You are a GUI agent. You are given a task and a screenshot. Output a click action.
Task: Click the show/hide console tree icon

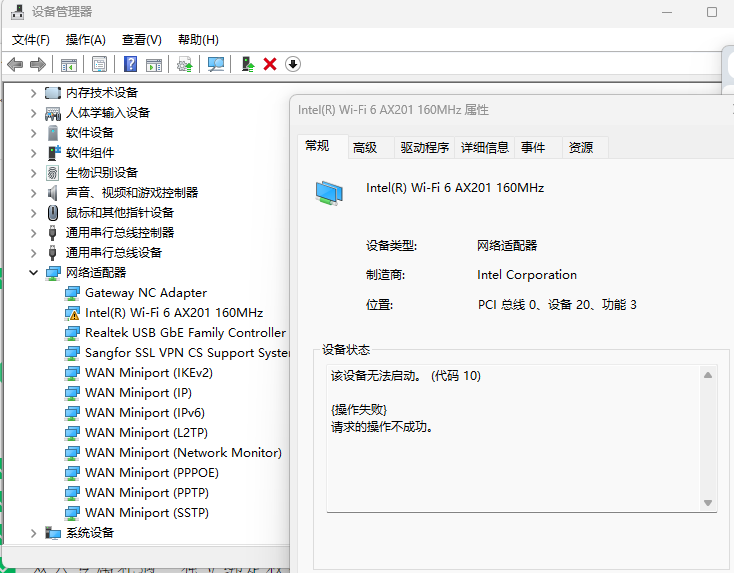click(x=68, y=64)
